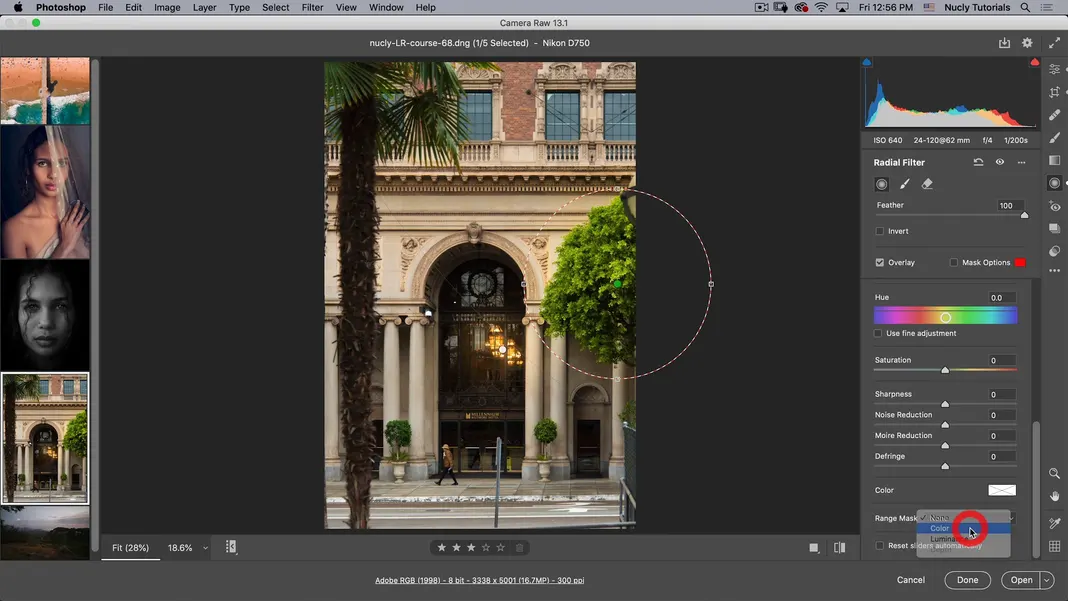Open Radial Filter more options ellipsis
The image size is (1068, 601).
click(1021, 162)
